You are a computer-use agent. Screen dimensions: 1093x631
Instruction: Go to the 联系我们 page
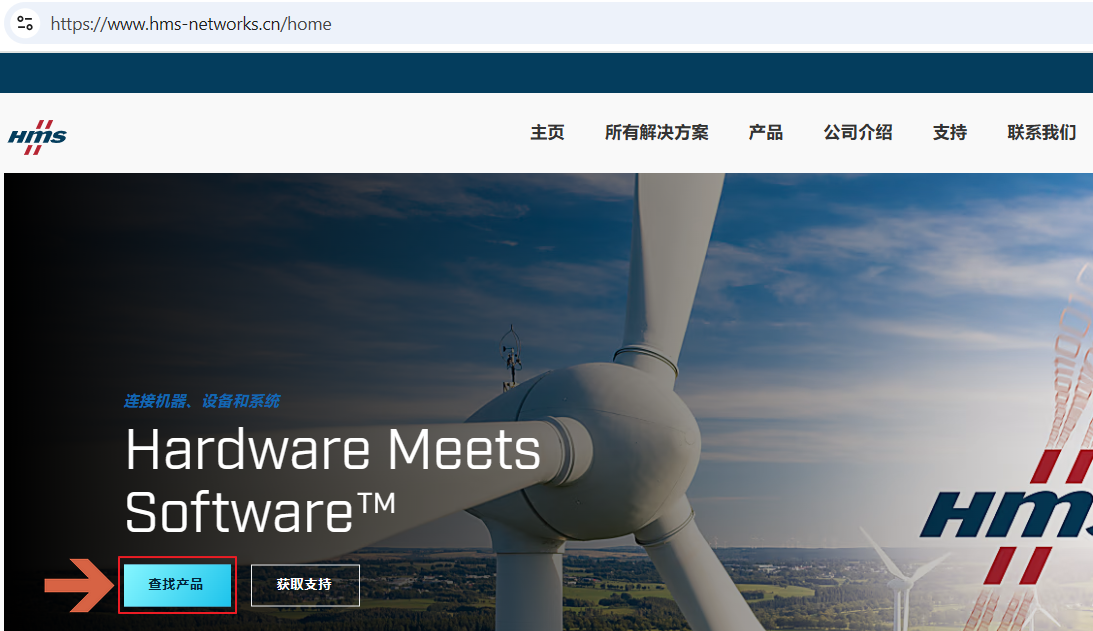coord(1041,132)
